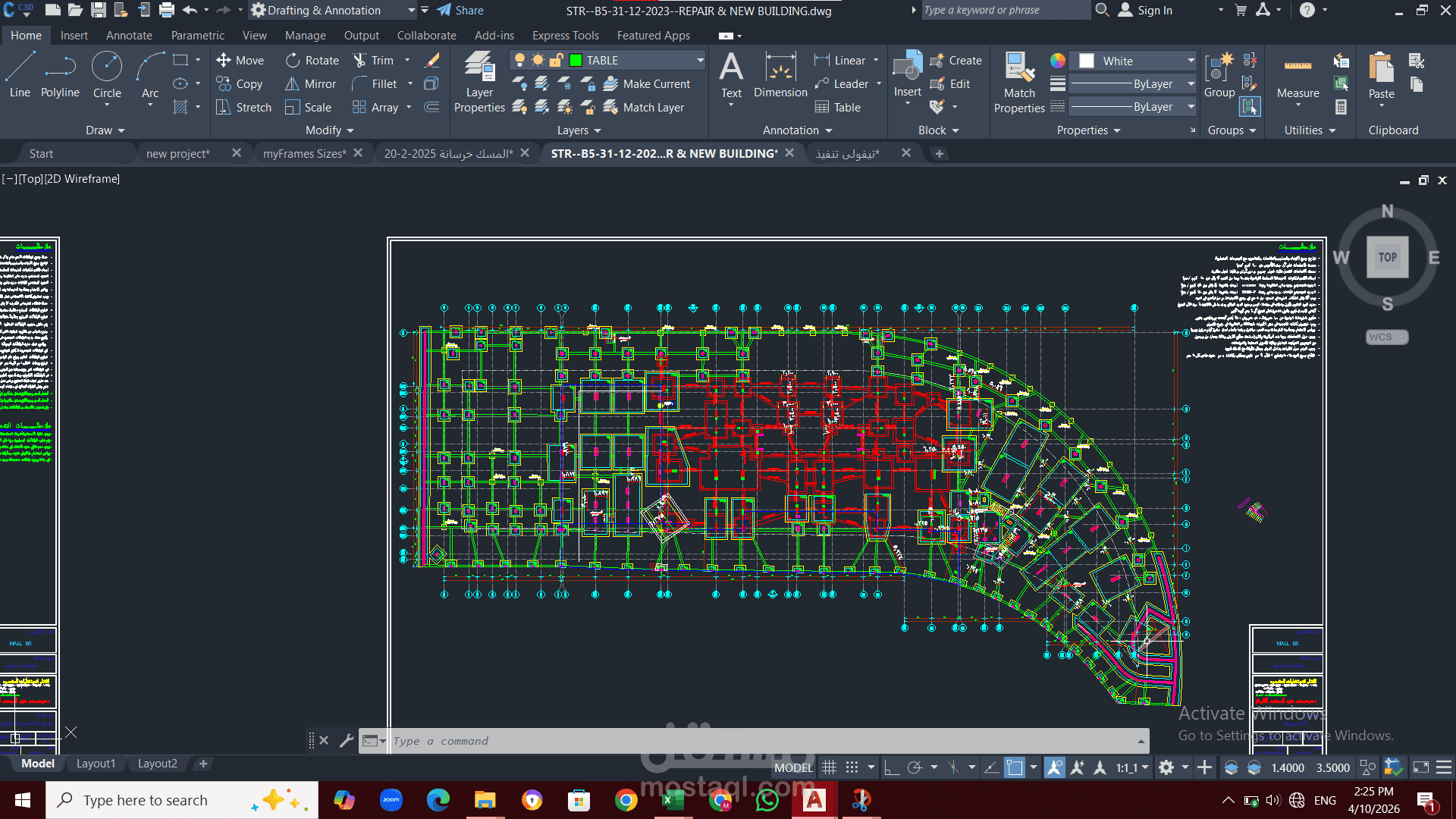Screen dimensions: 1456x819
Task: Toggle Ortho mode in status bar
Action: click(892, 767)
